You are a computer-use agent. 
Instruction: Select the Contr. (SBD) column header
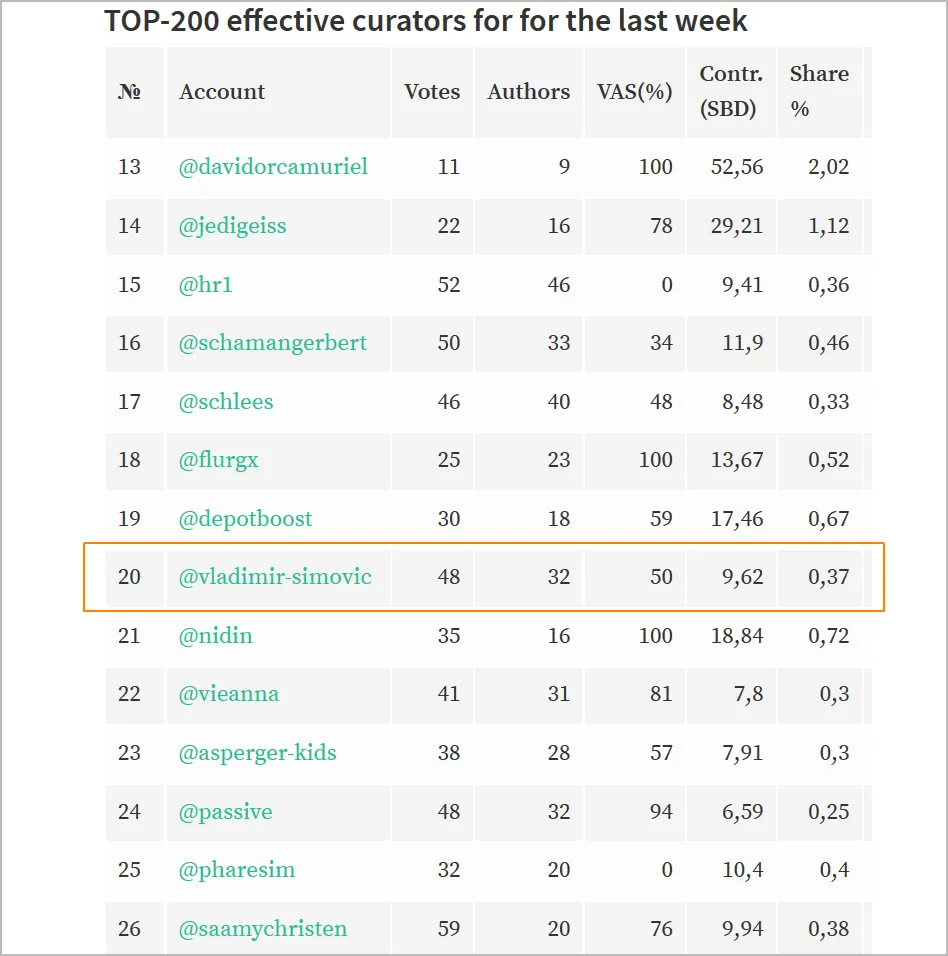coord(731,91)
